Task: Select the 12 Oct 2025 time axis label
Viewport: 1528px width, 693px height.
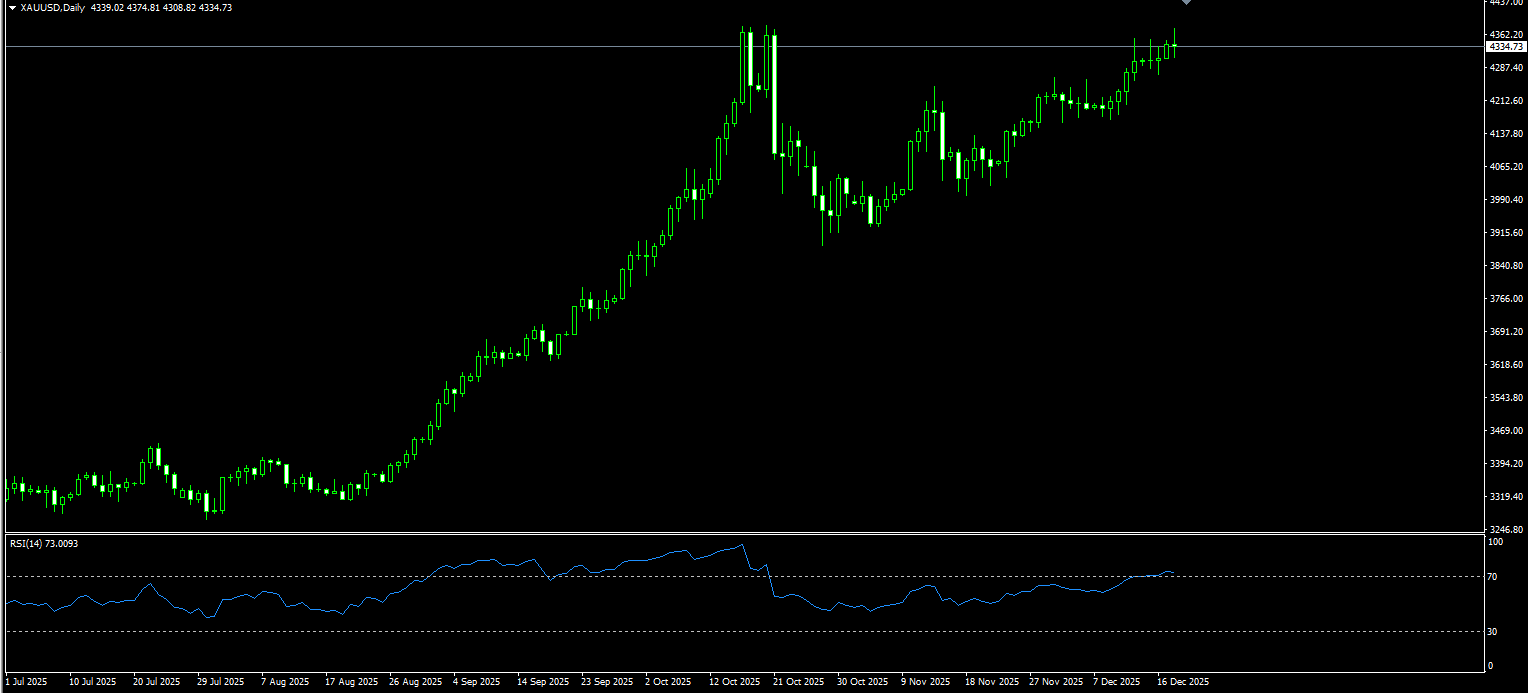Action: click(x=735, y=682)
